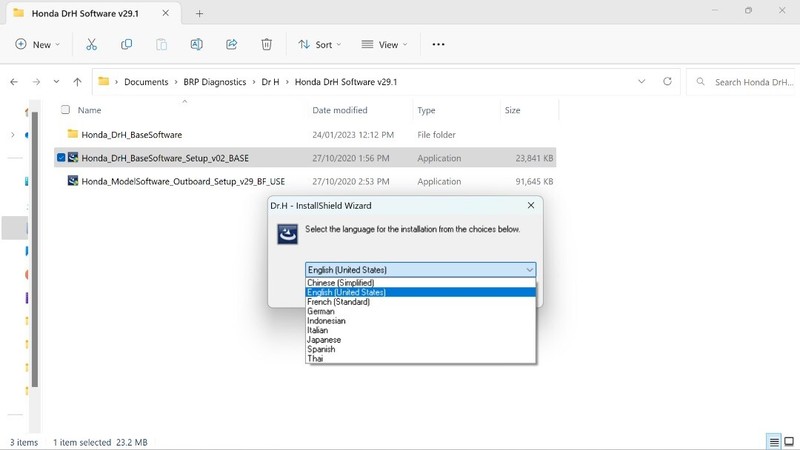Click the InstallShield wizard logo icon
The width and height of the screenshot is (800, 450).
[287, 234]
